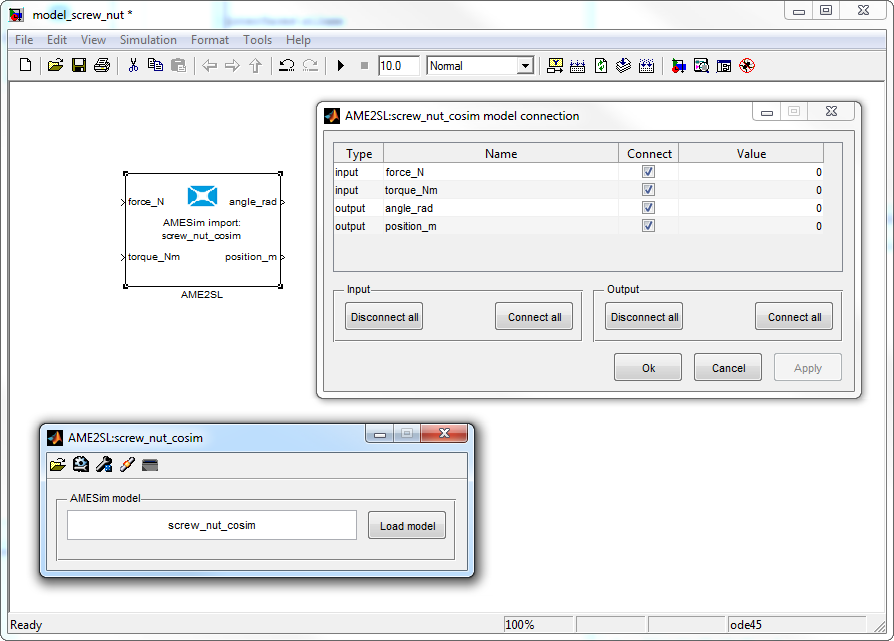This screenshot has height=641, width=894.
Task: Uncheck Connect for angle_rad output
Action: 648,208
